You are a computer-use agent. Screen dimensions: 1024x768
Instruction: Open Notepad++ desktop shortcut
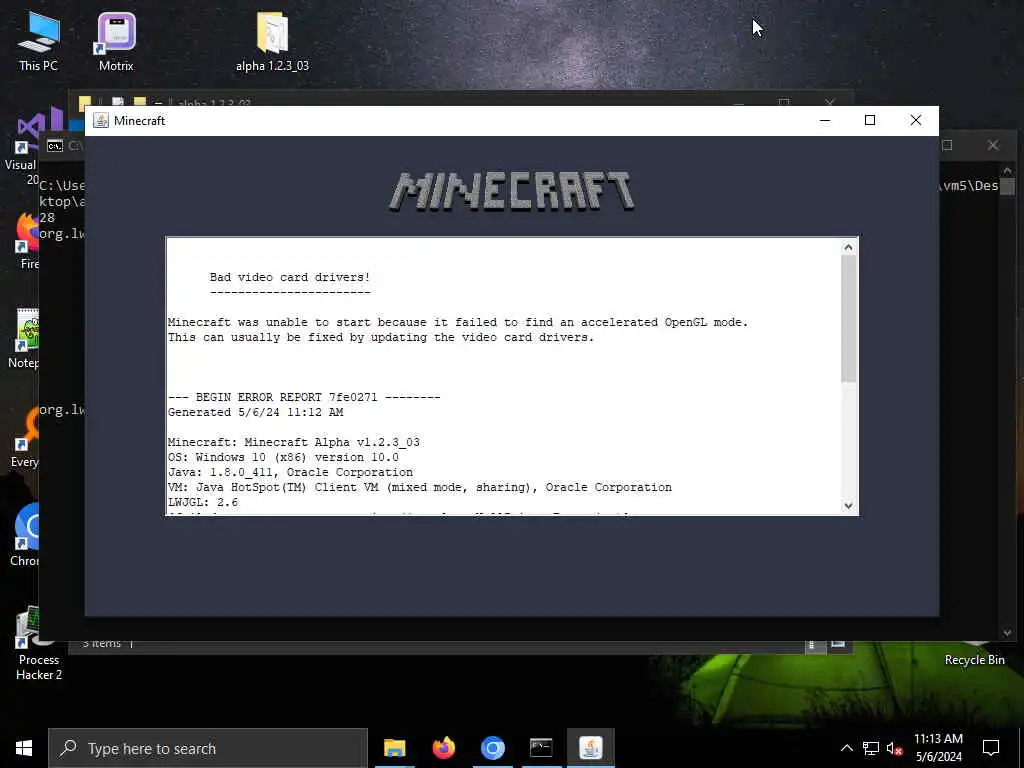click(24, 340)
